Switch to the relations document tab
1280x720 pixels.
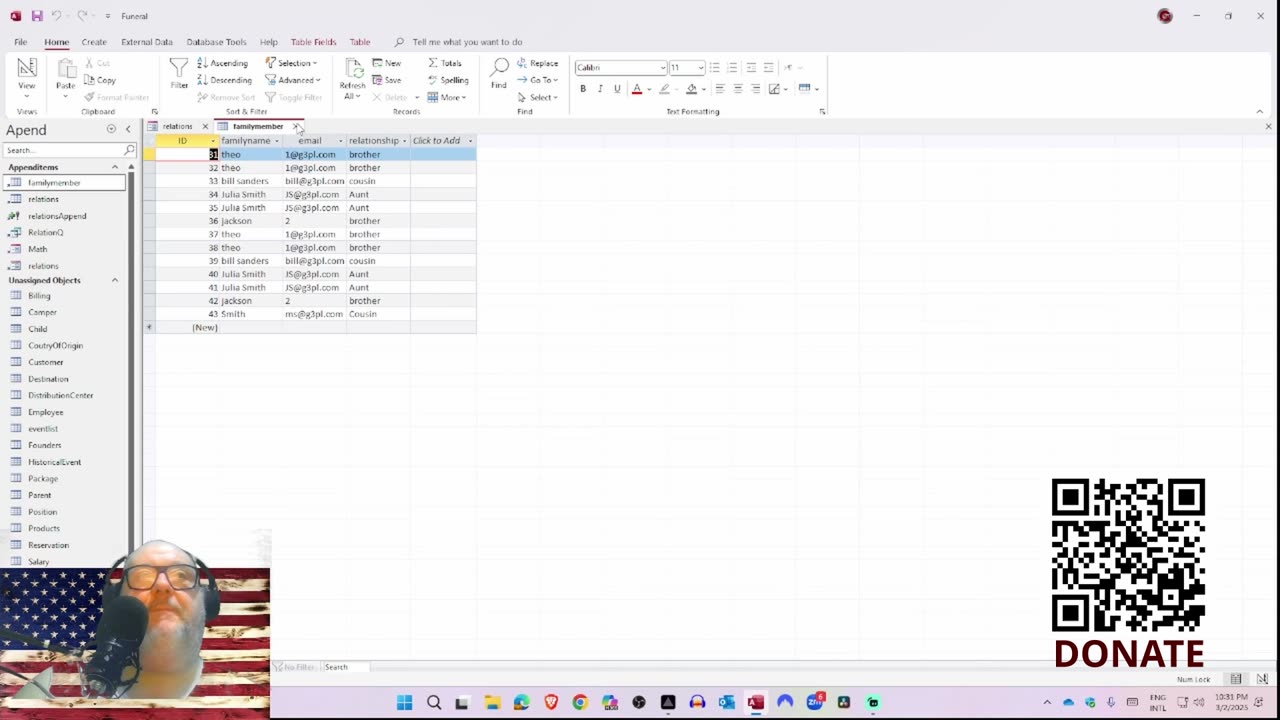[177, 126]
